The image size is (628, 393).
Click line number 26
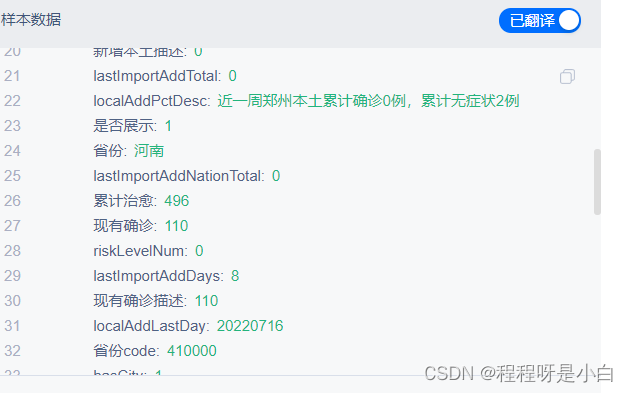[12, 201]
